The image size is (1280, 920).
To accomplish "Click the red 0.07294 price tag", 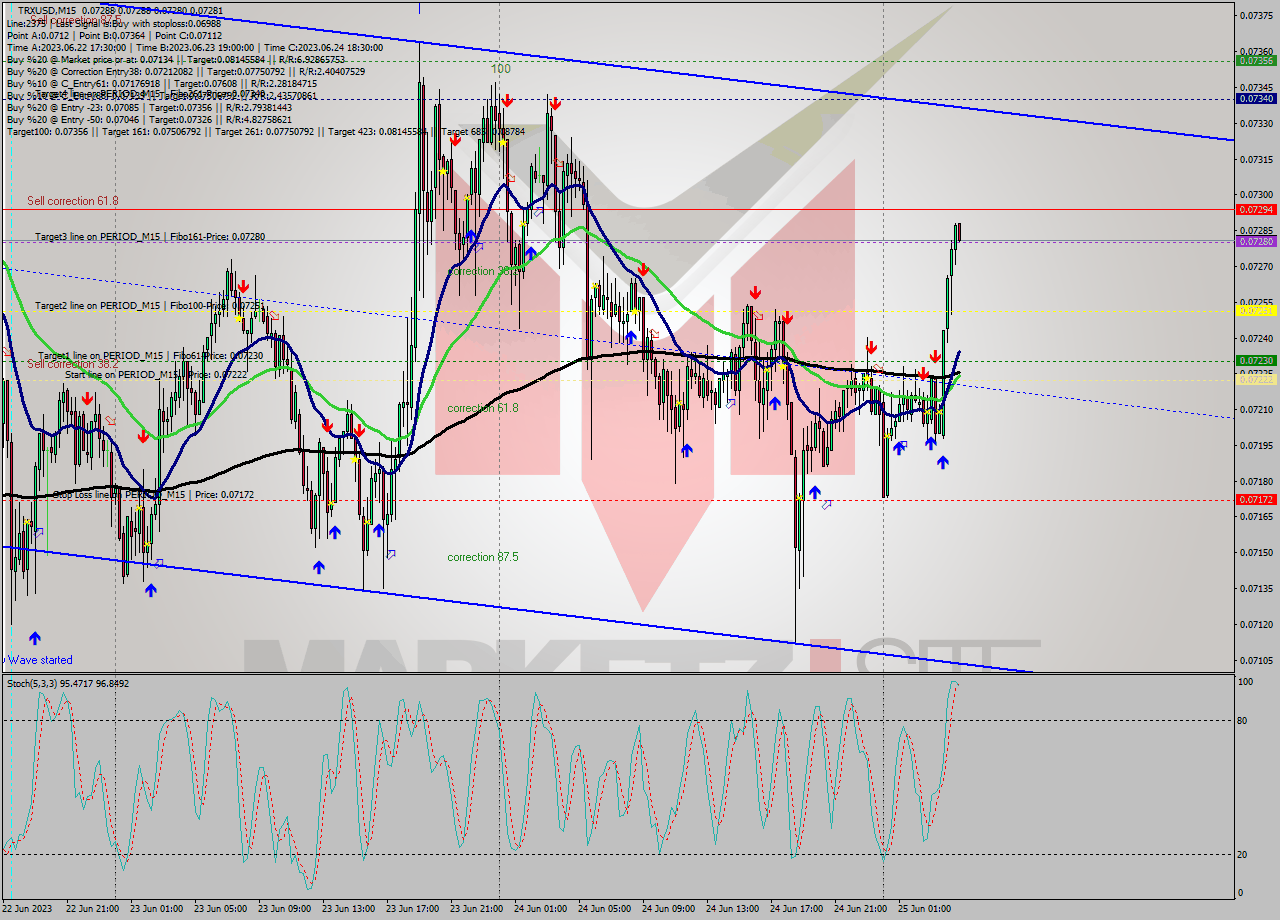I will click(1255, 210).
